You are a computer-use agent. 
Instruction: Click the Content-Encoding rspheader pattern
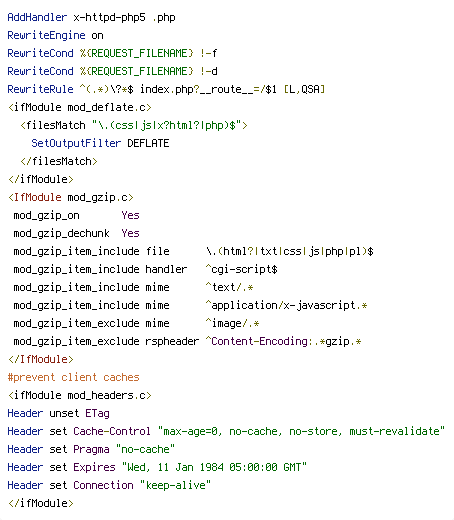(x=283, y=341)
